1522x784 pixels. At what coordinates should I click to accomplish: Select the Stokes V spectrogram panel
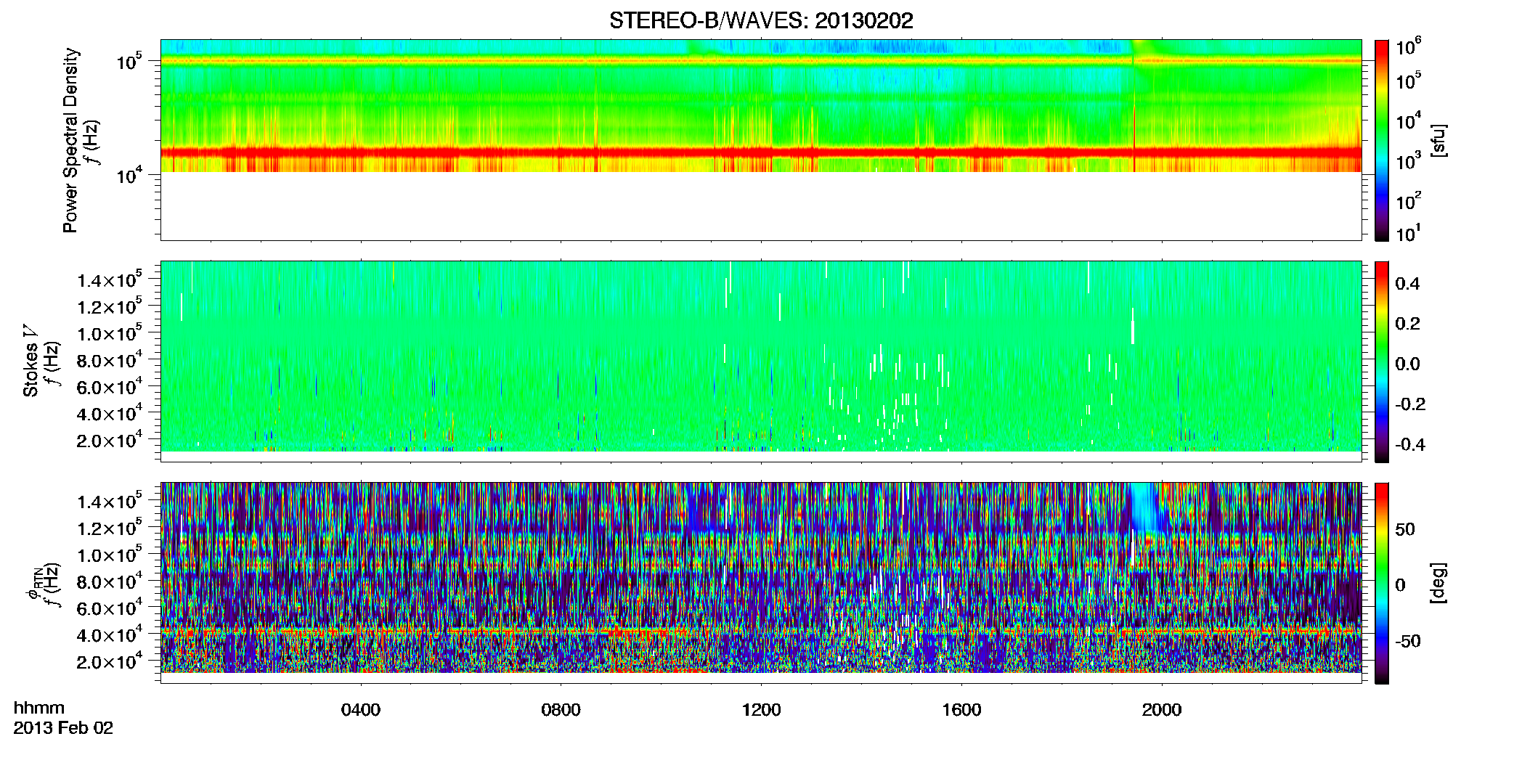[761, 361]
